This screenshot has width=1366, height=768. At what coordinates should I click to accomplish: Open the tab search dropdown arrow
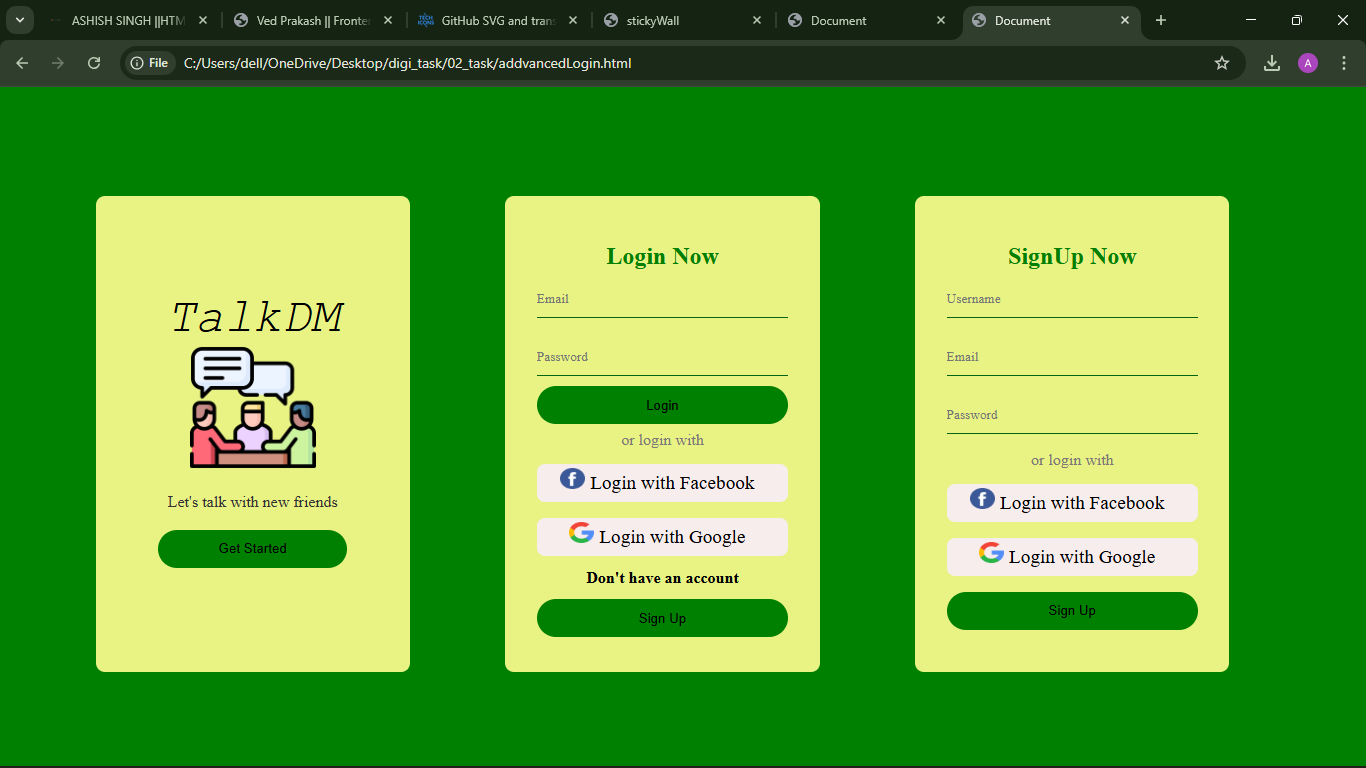point(19,20)
